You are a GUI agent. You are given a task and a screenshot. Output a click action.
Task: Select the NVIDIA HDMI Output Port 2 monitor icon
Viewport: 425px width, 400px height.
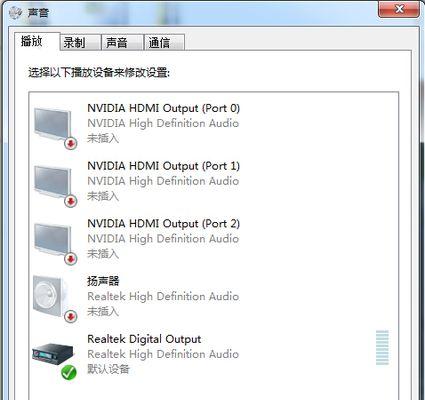coord(53,240)
